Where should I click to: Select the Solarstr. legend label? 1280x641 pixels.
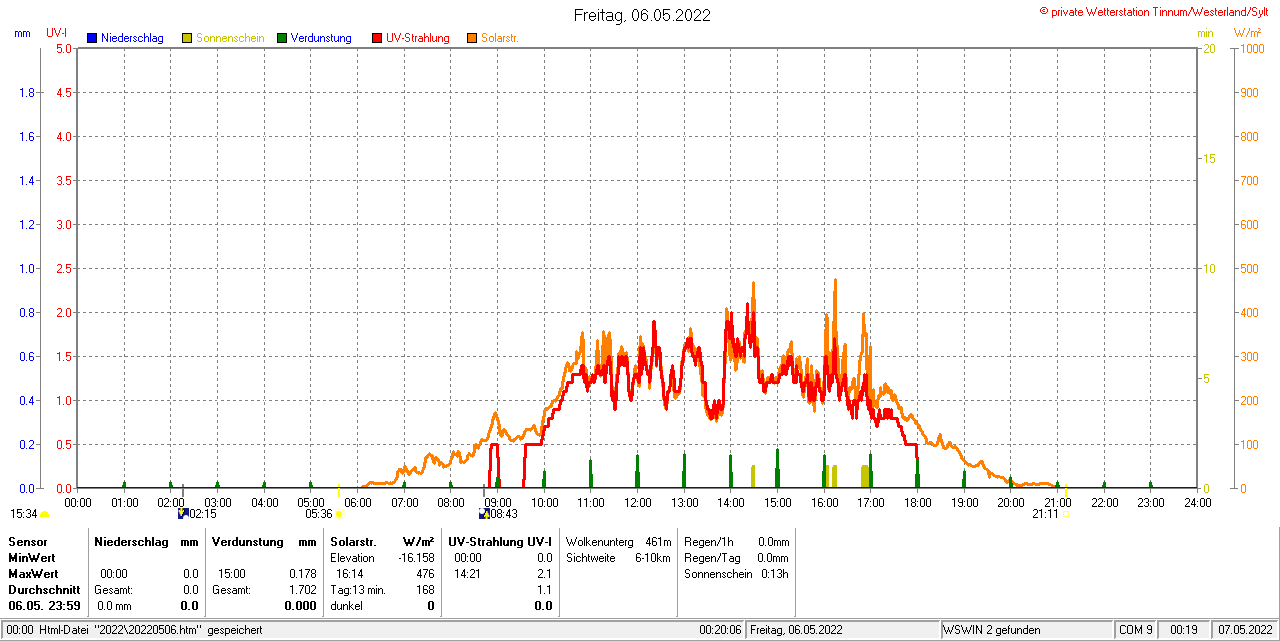pos(500,38)
